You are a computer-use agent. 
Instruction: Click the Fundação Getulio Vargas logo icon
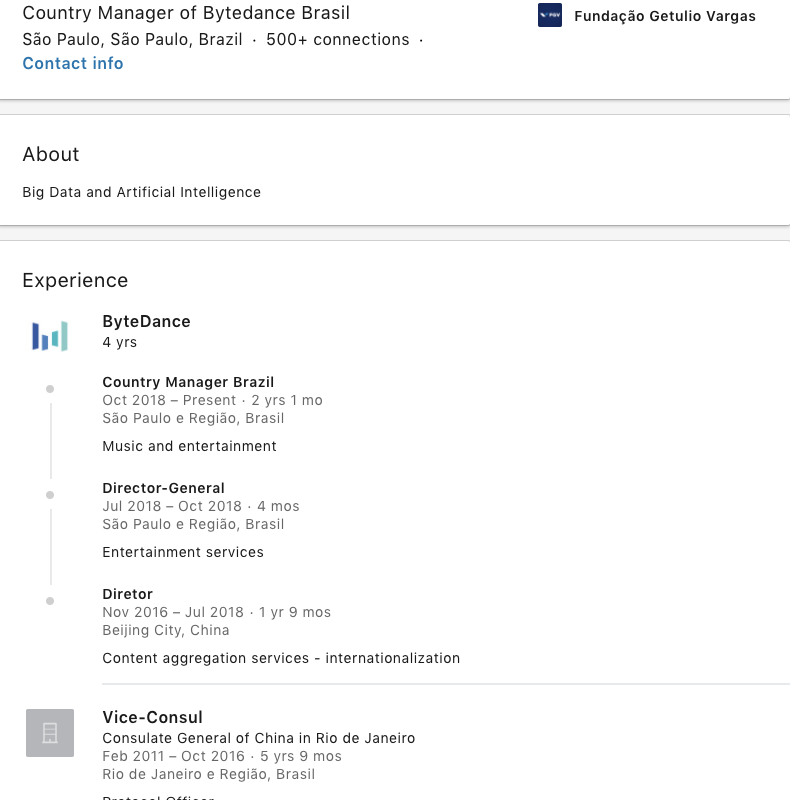click(x=549, y=16)
